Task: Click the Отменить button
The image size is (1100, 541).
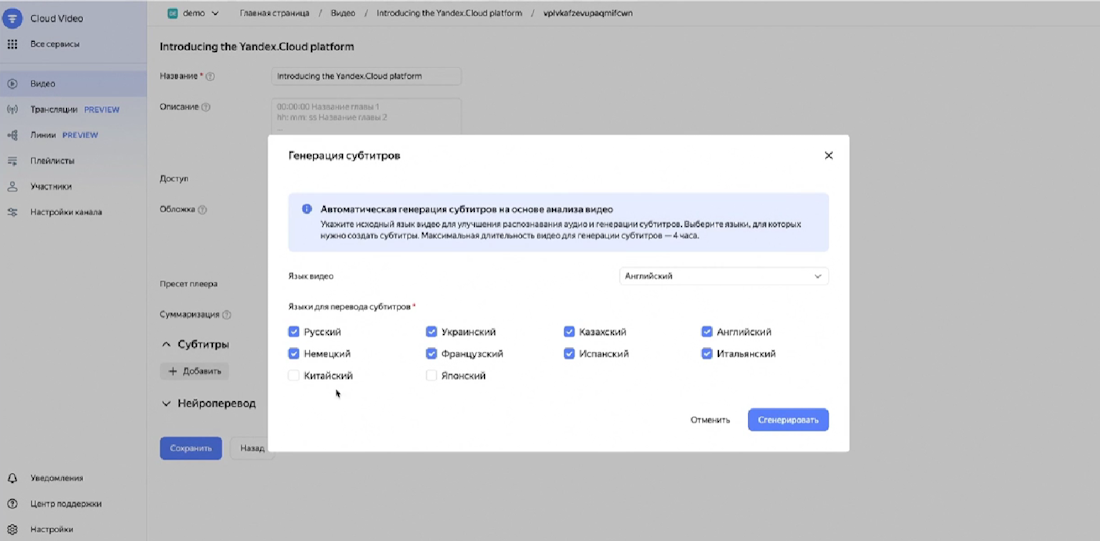Action: pyautogui.click(x=710, y=420)
